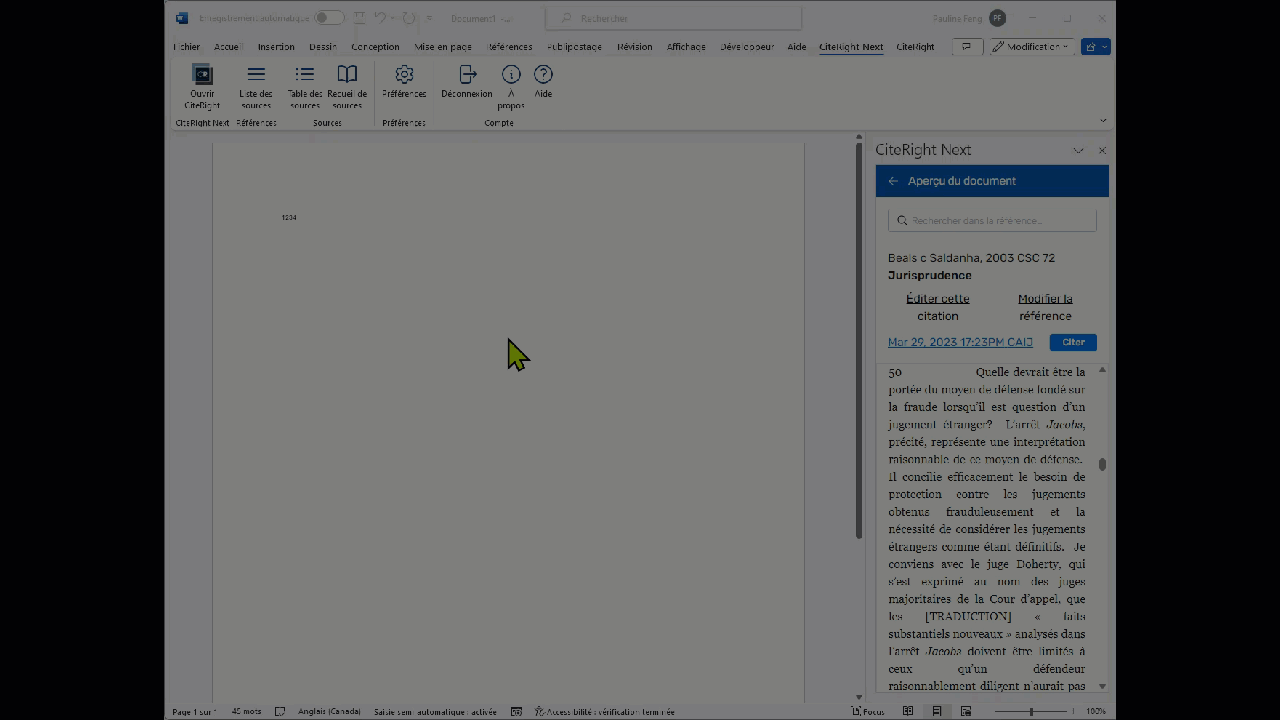Insert Table des sources
1280x720 pixels.
[x=305, y=87]
